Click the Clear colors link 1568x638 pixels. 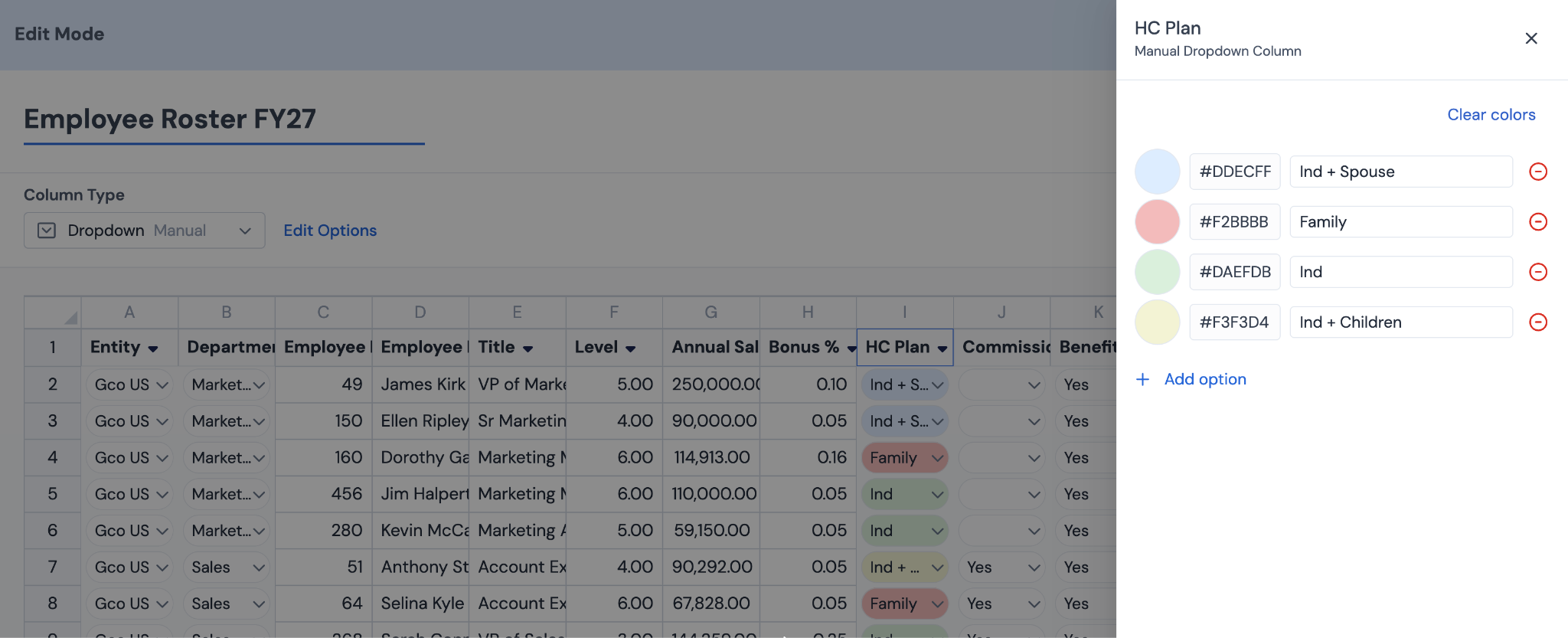[x=1491, y=115]
